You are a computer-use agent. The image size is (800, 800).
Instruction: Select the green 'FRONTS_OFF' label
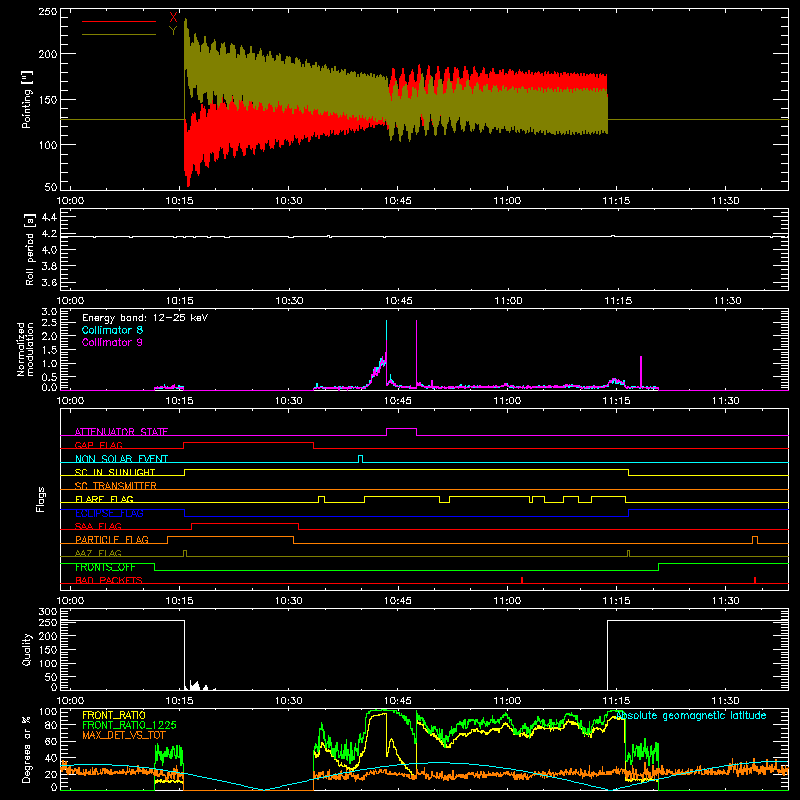(x=105, y=567)
